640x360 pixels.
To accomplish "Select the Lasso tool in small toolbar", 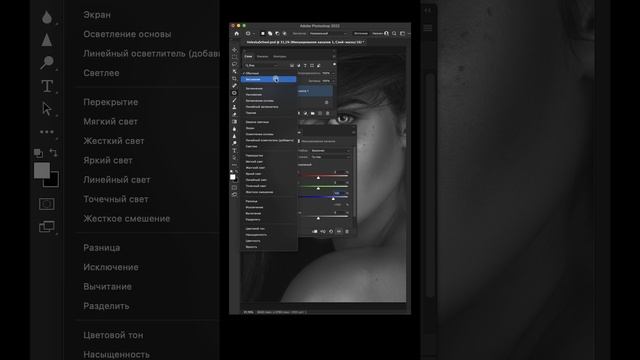I will pos(234,64).
